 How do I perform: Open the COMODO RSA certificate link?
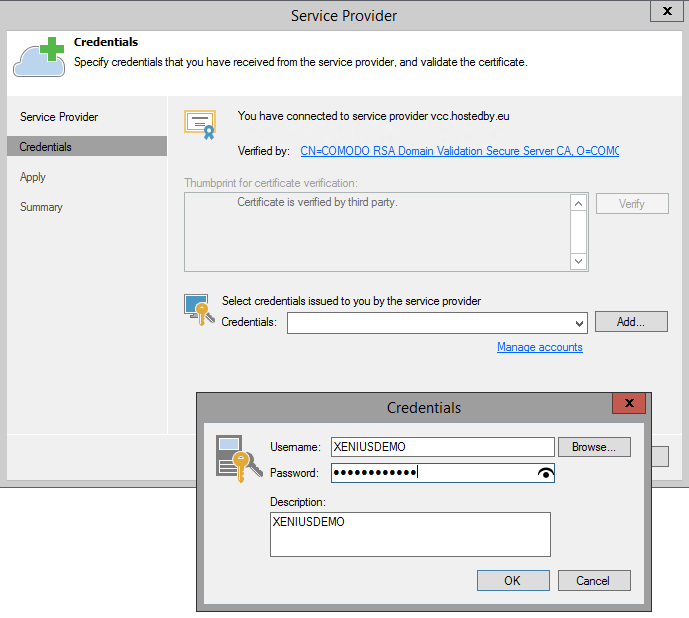click(x=460, y=151)
